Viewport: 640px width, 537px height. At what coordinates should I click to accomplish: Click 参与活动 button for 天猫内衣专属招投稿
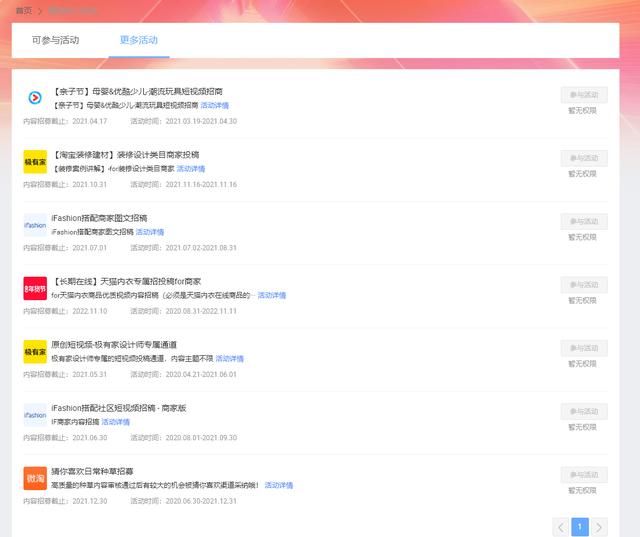tap(584, 284)
